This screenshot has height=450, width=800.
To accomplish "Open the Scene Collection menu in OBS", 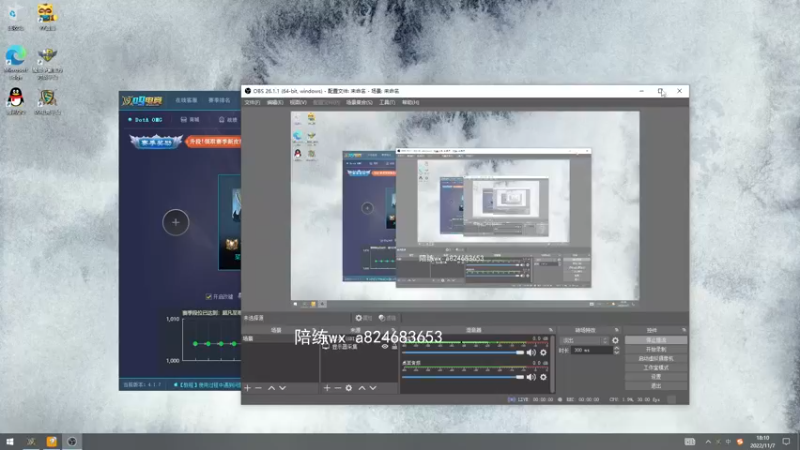I will tap(359, 103).
